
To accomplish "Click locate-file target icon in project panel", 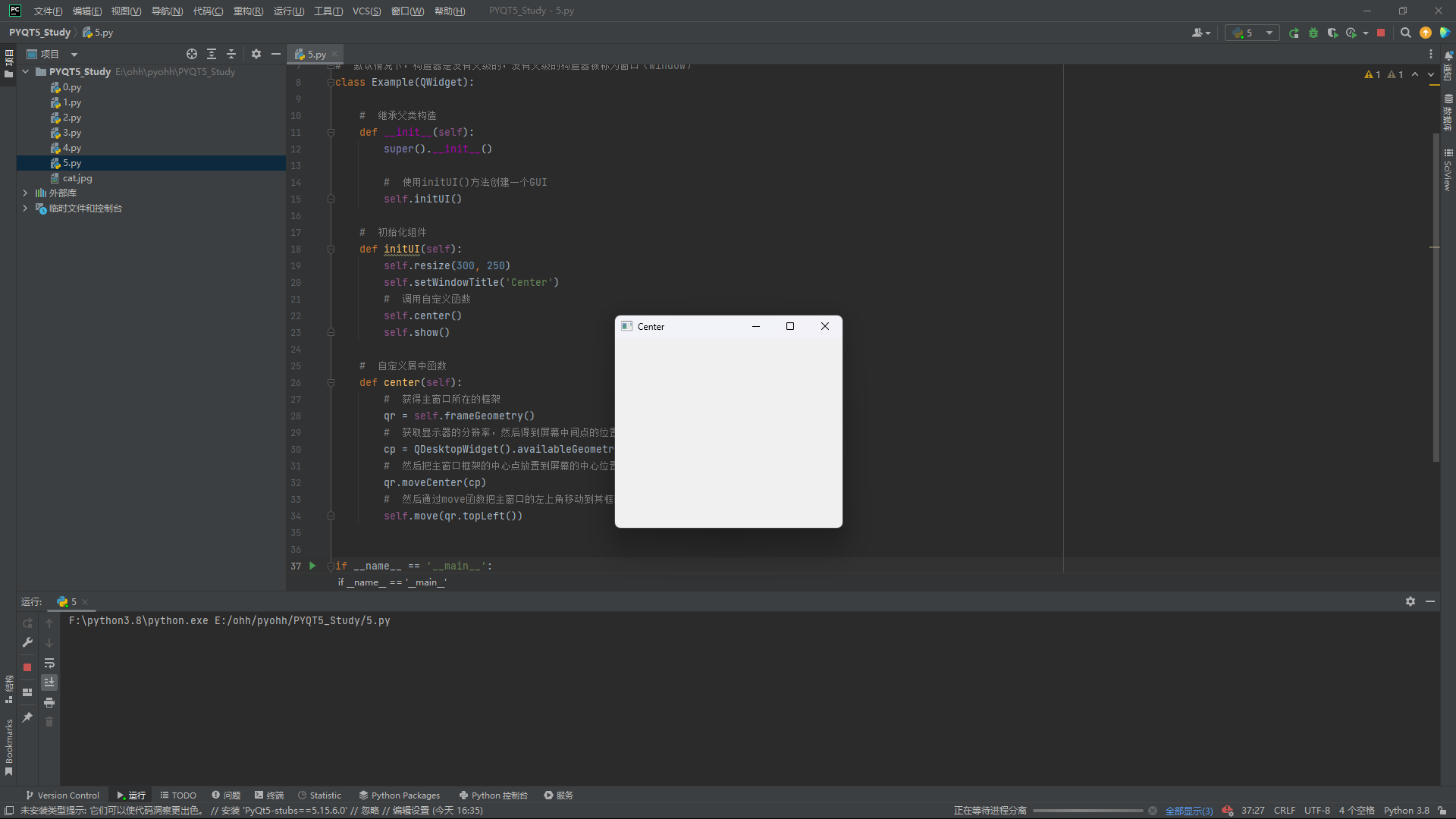I will (x=192, y=54).
